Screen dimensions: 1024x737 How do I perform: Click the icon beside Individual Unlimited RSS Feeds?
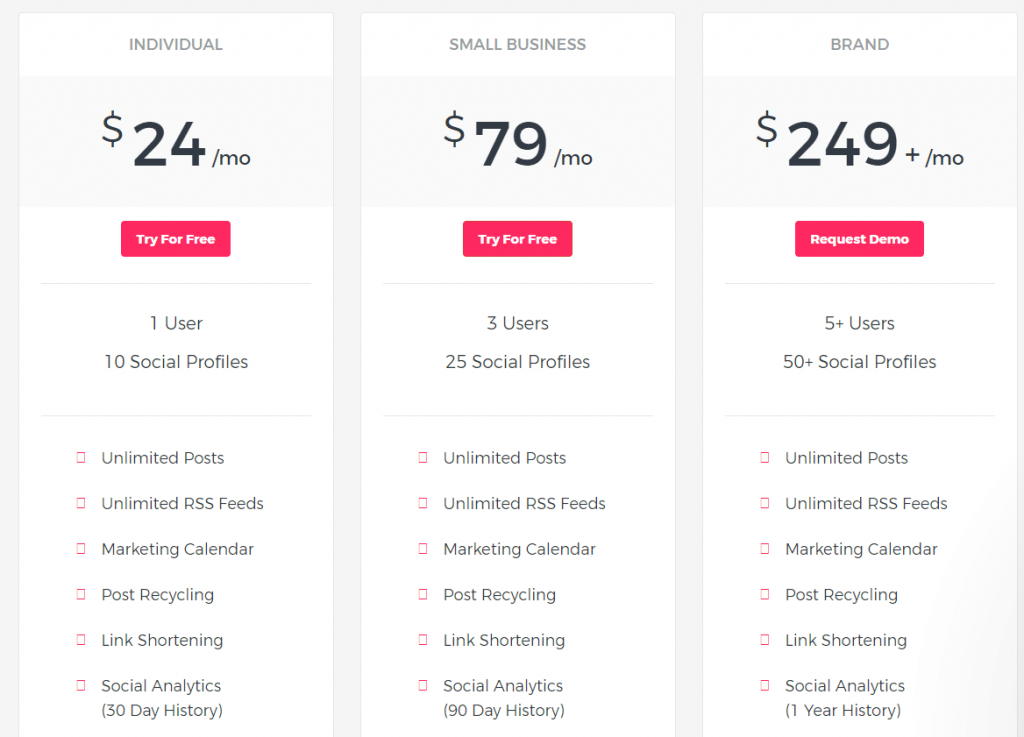pos(81,503)
